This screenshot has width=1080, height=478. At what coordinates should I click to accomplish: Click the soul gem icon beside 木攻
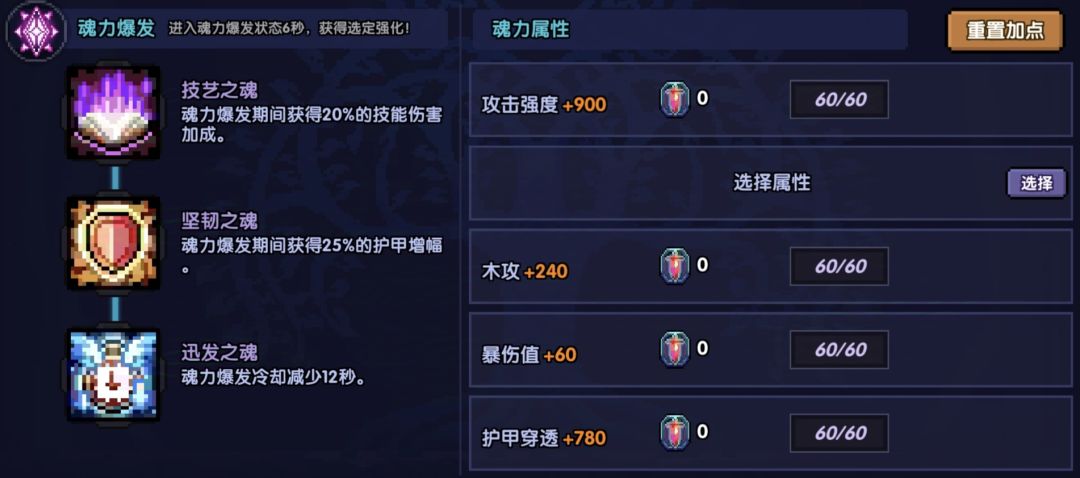(x=675, y=266)
